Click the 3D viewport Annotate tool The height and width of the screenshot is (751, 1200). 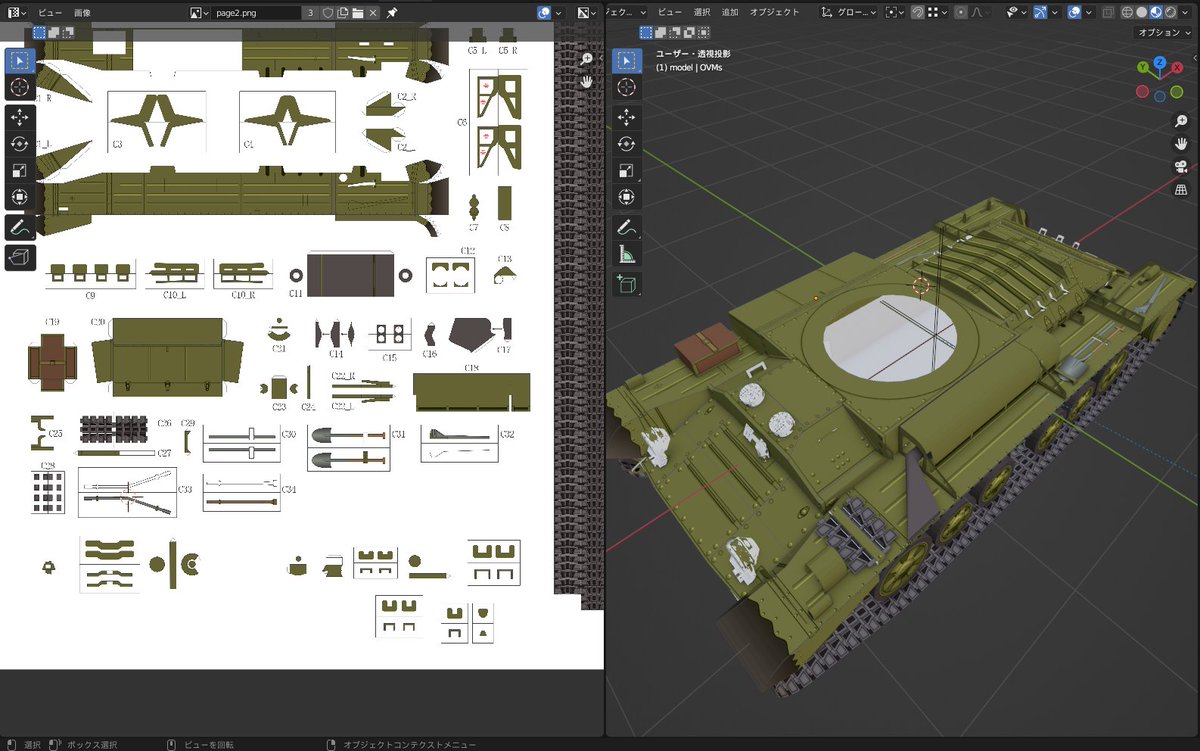[627, 226]
